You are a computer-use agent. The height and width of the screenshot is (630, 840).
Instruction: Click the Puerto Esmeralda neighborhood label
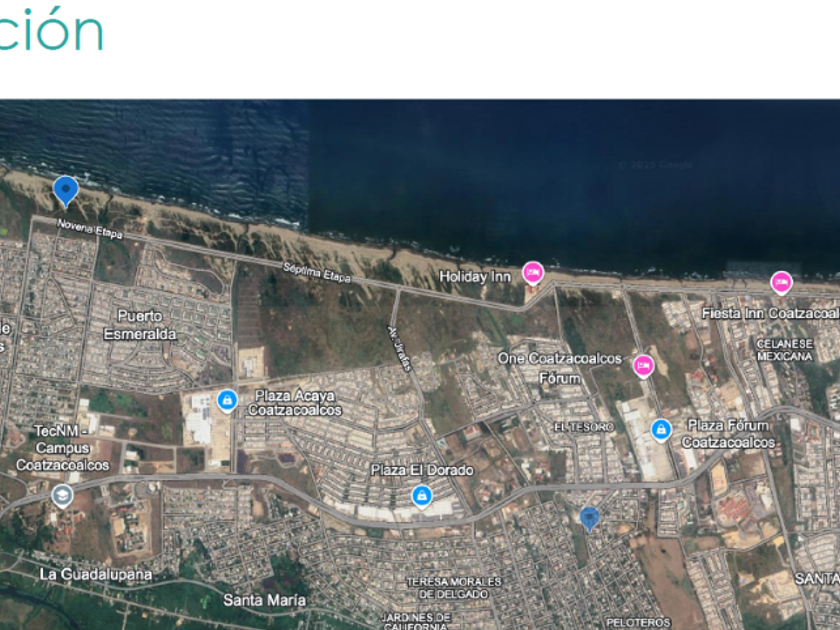coord(140,325)
